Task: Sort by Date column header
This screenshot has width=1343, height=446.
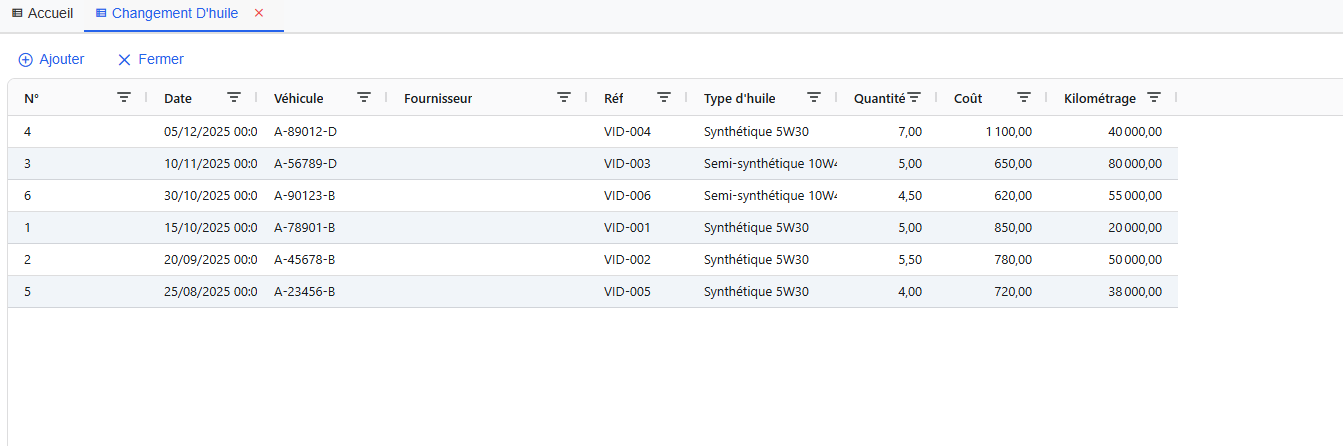Action: [x=178, y=98]
